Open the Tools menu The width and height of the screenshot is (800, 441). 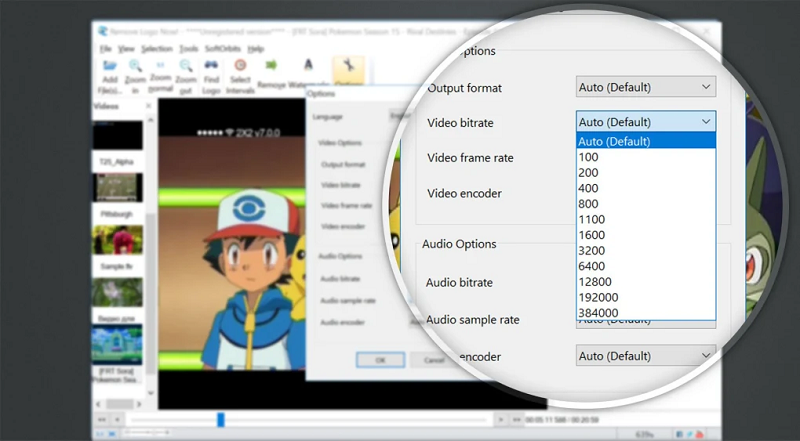tap(188, 49)
